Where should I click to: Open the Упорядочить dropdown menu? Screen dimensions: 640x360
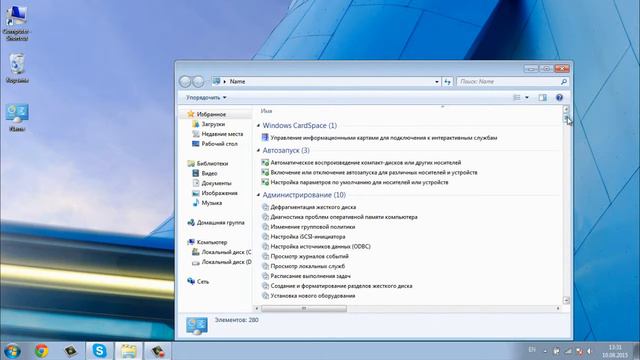click(x=206, y=98)
